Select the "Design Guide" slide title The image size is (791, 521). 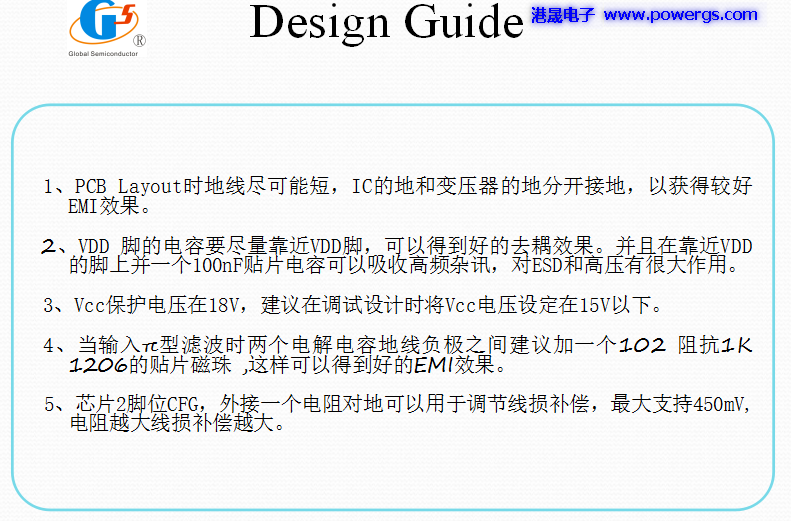pos(386,22)
